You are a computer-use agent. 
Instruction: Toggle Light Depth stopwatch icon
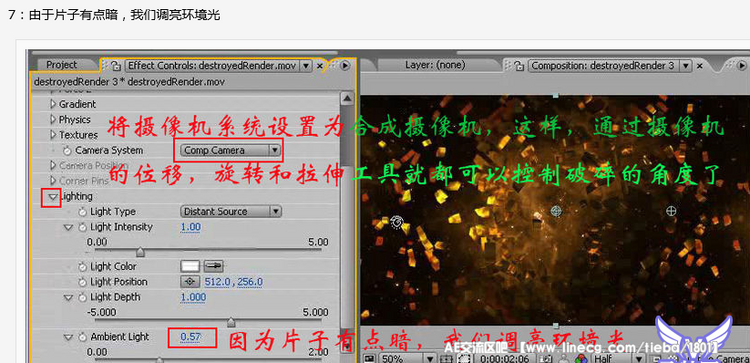coord(83,297)
